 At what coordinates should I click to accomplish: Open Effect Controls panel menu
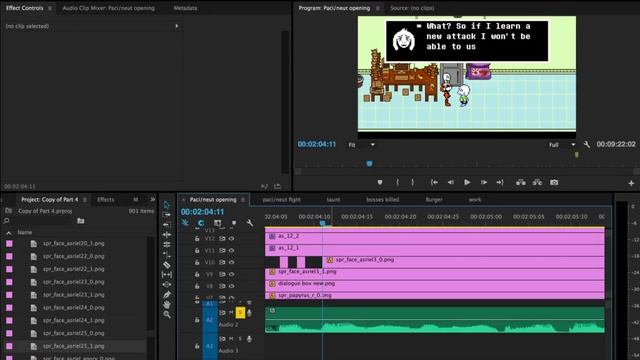coord(50,8)
